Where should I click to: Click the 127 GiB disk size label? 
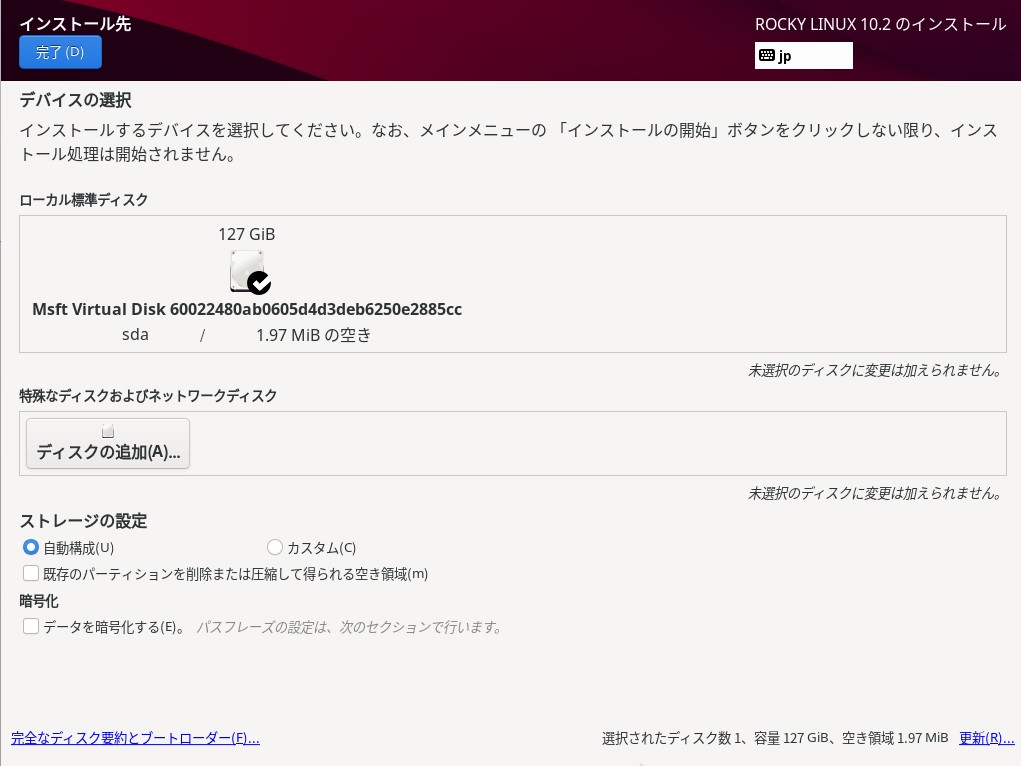247,234
